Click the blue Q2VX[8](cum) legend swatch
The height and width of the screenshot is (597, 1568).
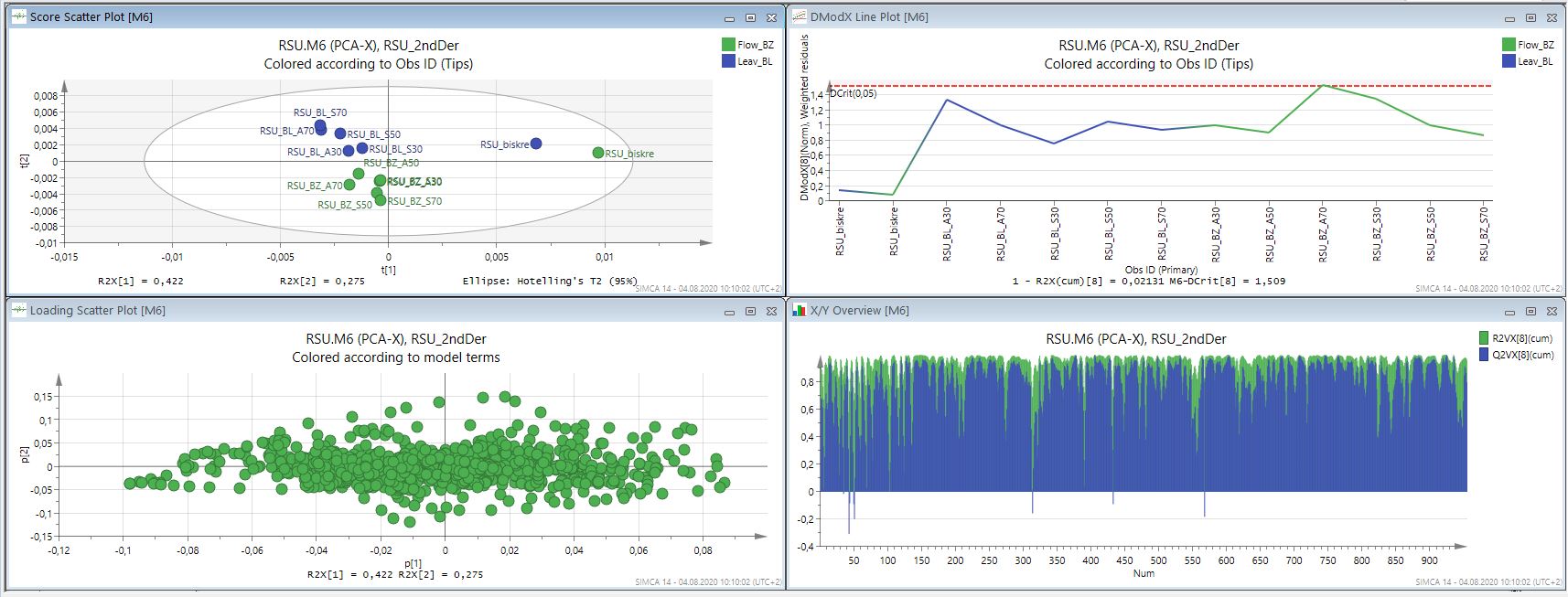point(1484,355)
